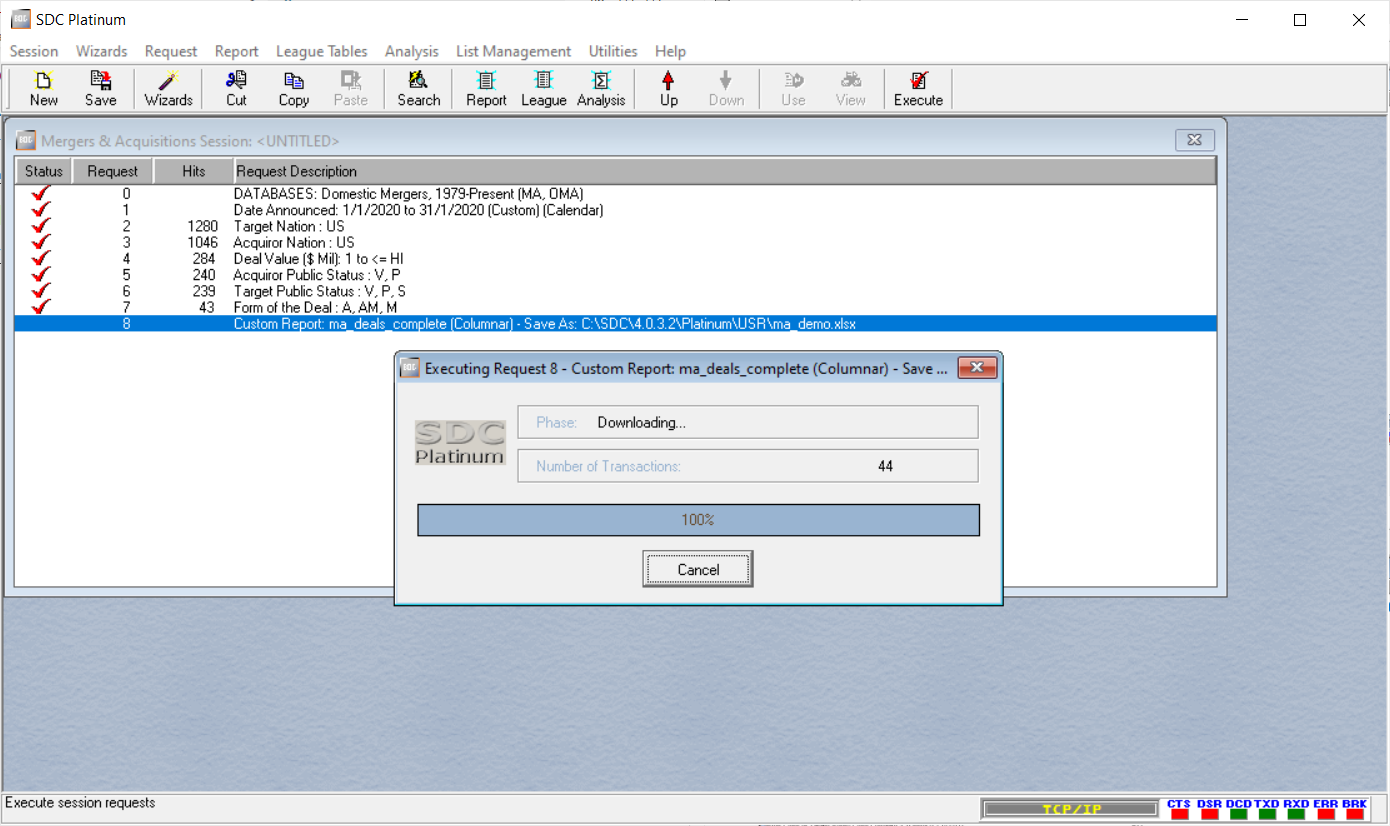Click the 100% download progress bar
Viewport: 1390px width, 826px height.
coord(698,520)
